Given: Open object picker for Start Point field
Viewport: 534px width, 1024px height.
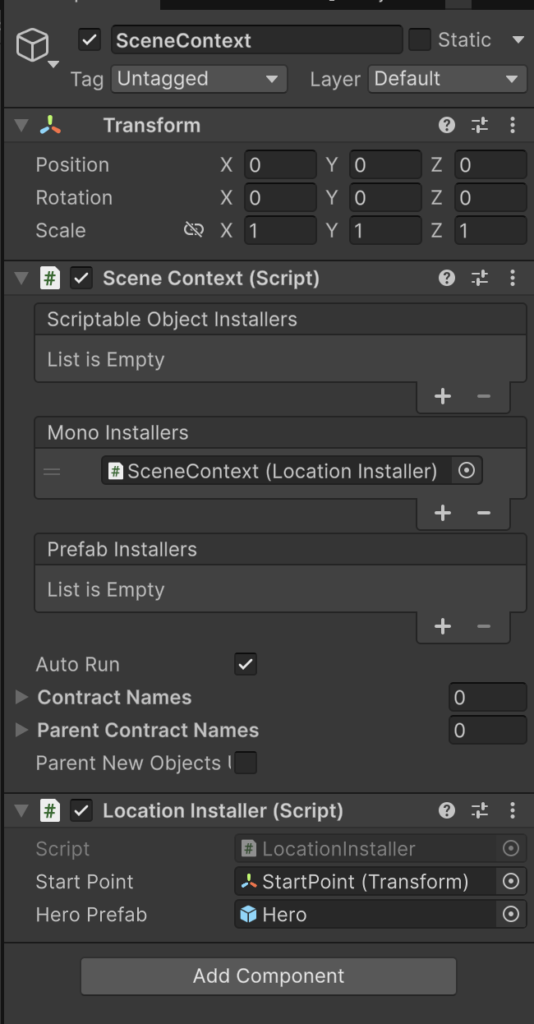Looking at the screenshot, I should tap(510, 882).
